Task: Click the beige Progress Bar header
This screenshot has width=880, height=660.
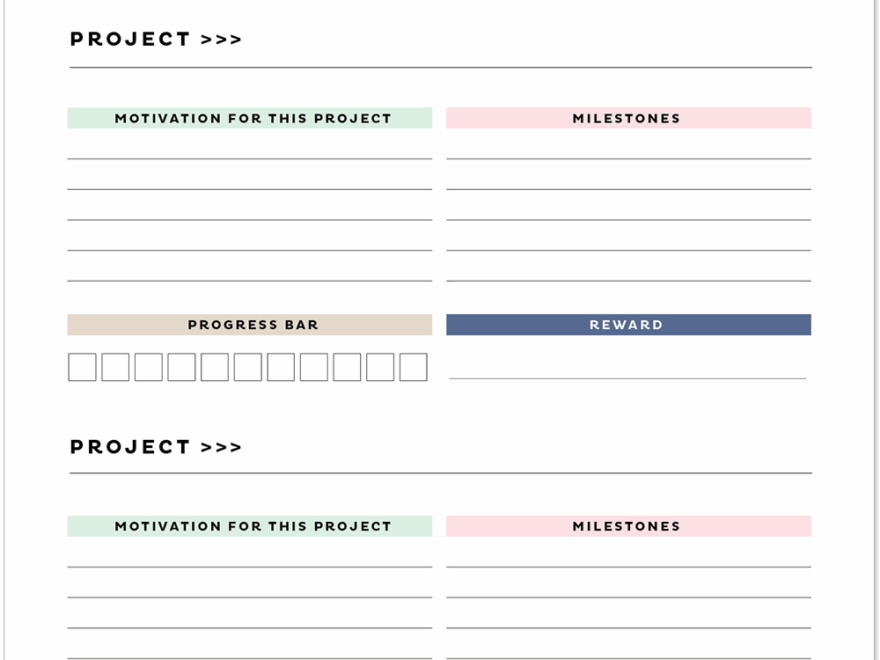Action: pyautogui.click(x=250, y=325)
